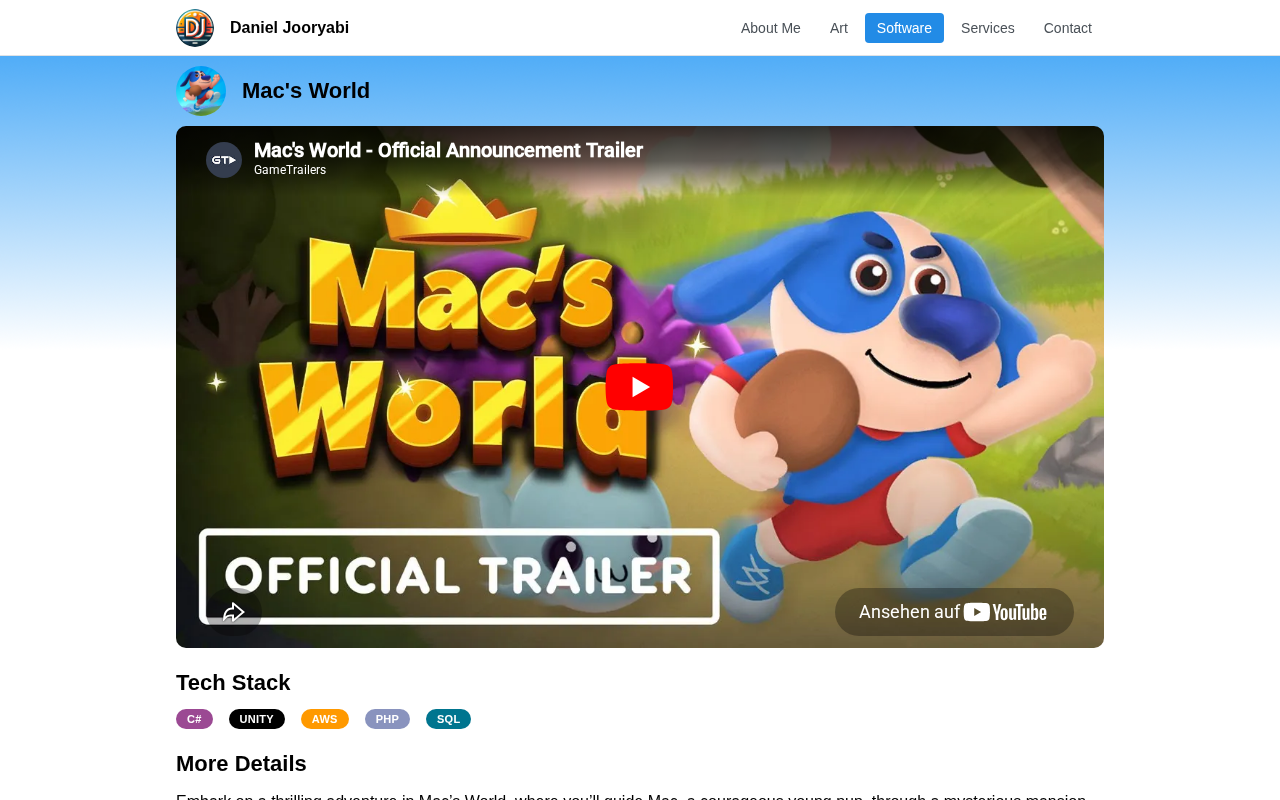Click the Mac's World page heading
Image resolution: width=1280 pixels, height=800 pixels.
(306, 91)
